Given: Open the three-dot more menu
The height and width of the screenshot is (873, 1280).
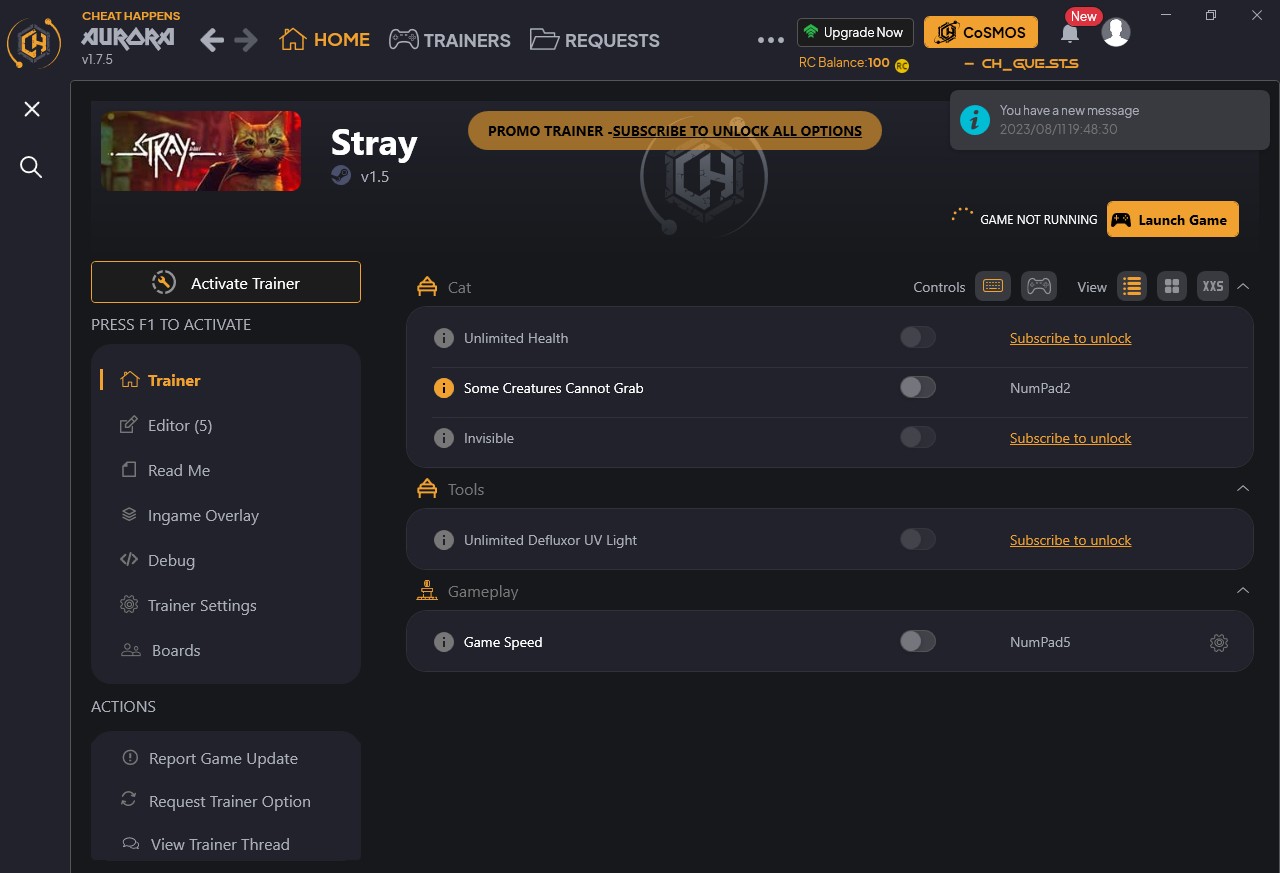Looking at the screenshot, I should [771, 41].
